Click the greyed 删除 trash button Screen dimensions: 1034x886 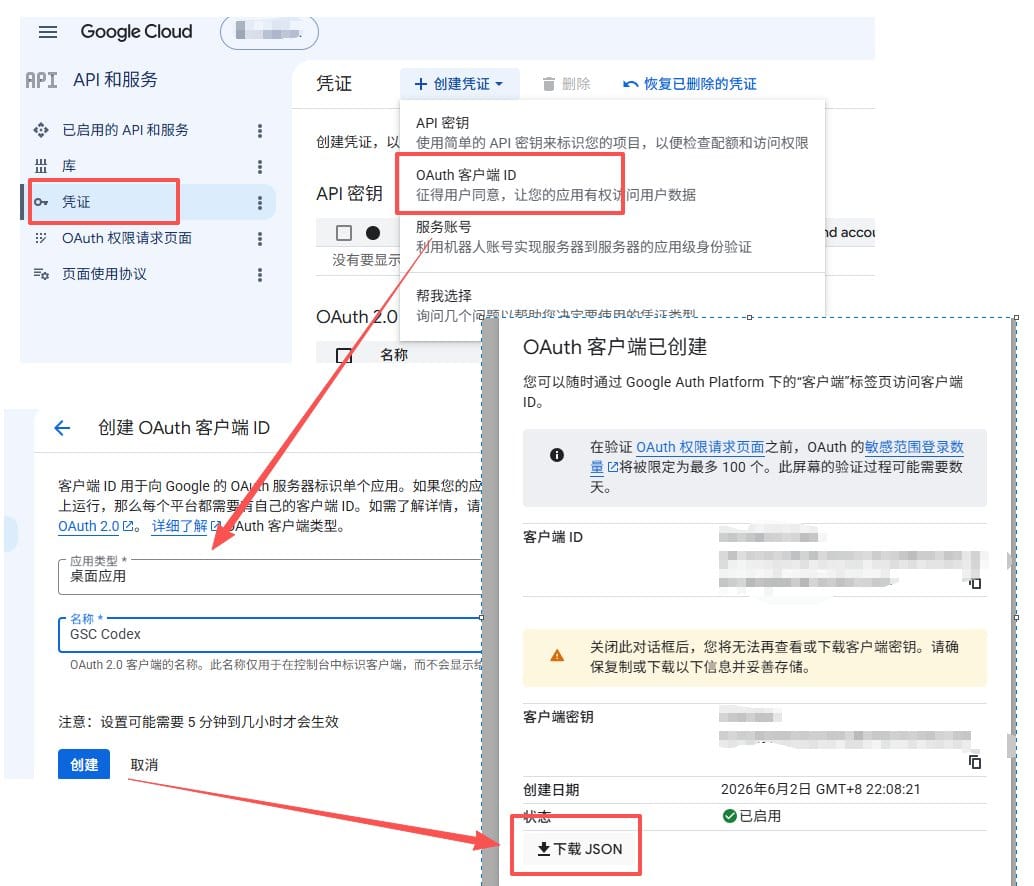(x=566, y=84)
